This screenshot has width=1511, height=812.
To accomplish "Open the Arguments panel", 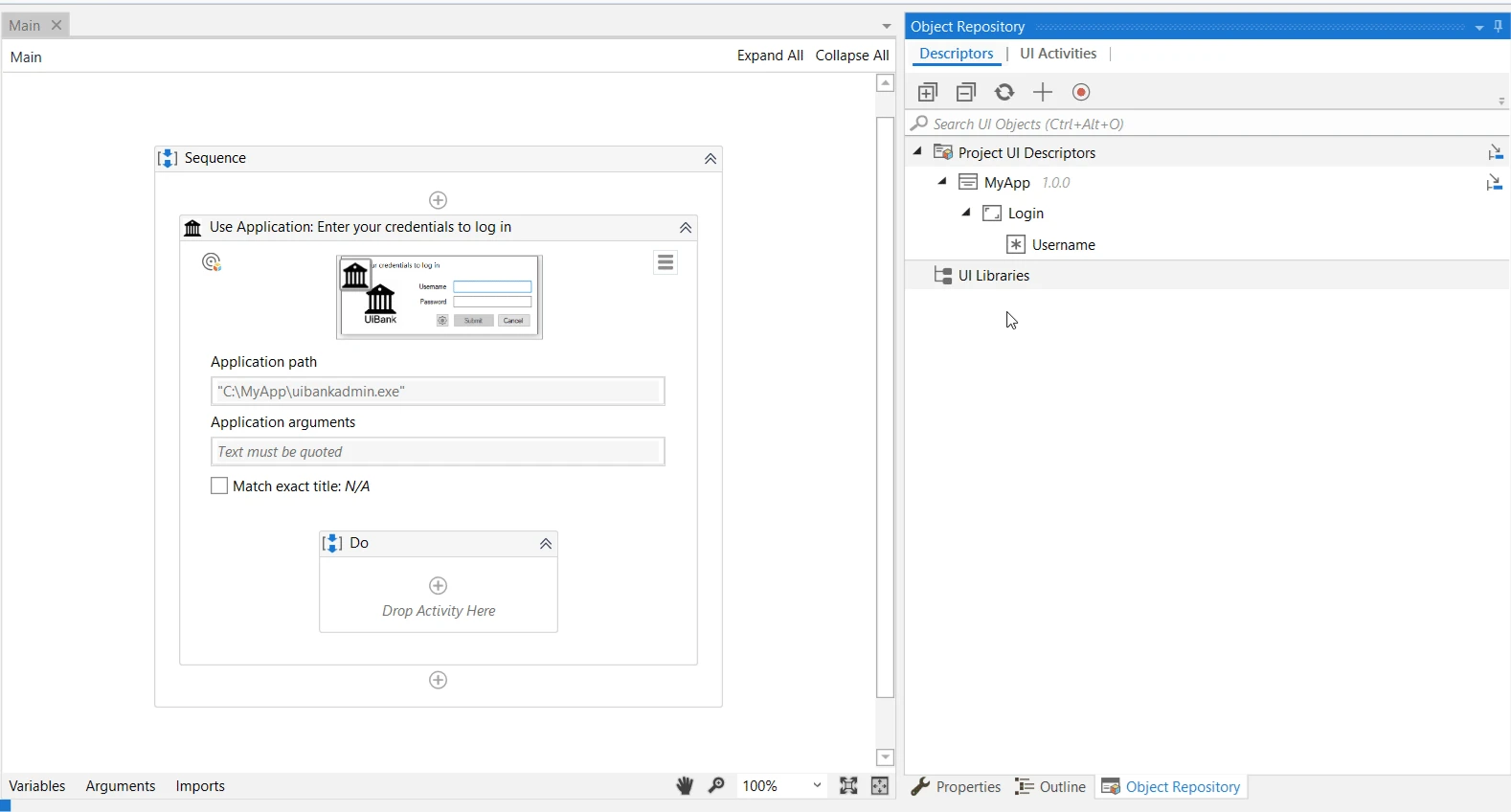I will [121, 786].
